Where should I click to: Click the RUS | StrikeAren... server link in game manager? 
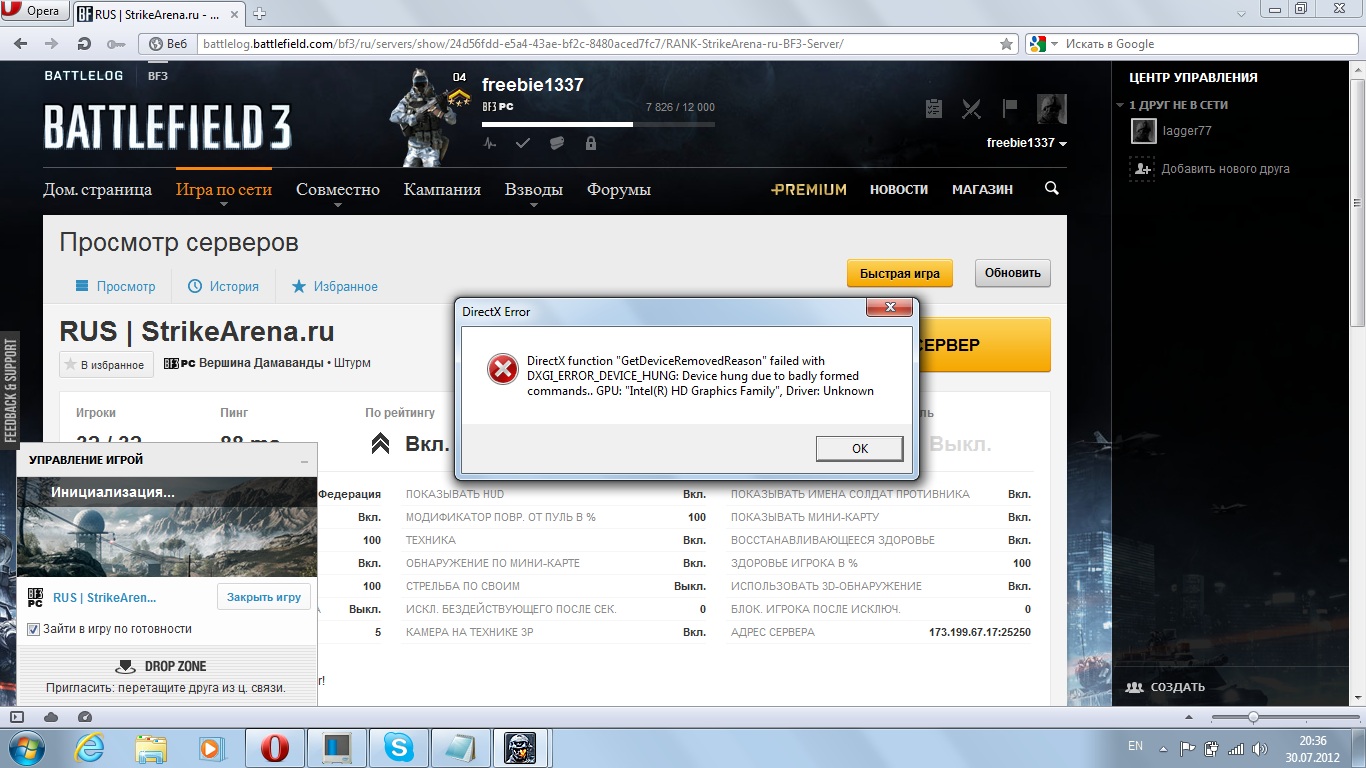click(x=105, y=598)
